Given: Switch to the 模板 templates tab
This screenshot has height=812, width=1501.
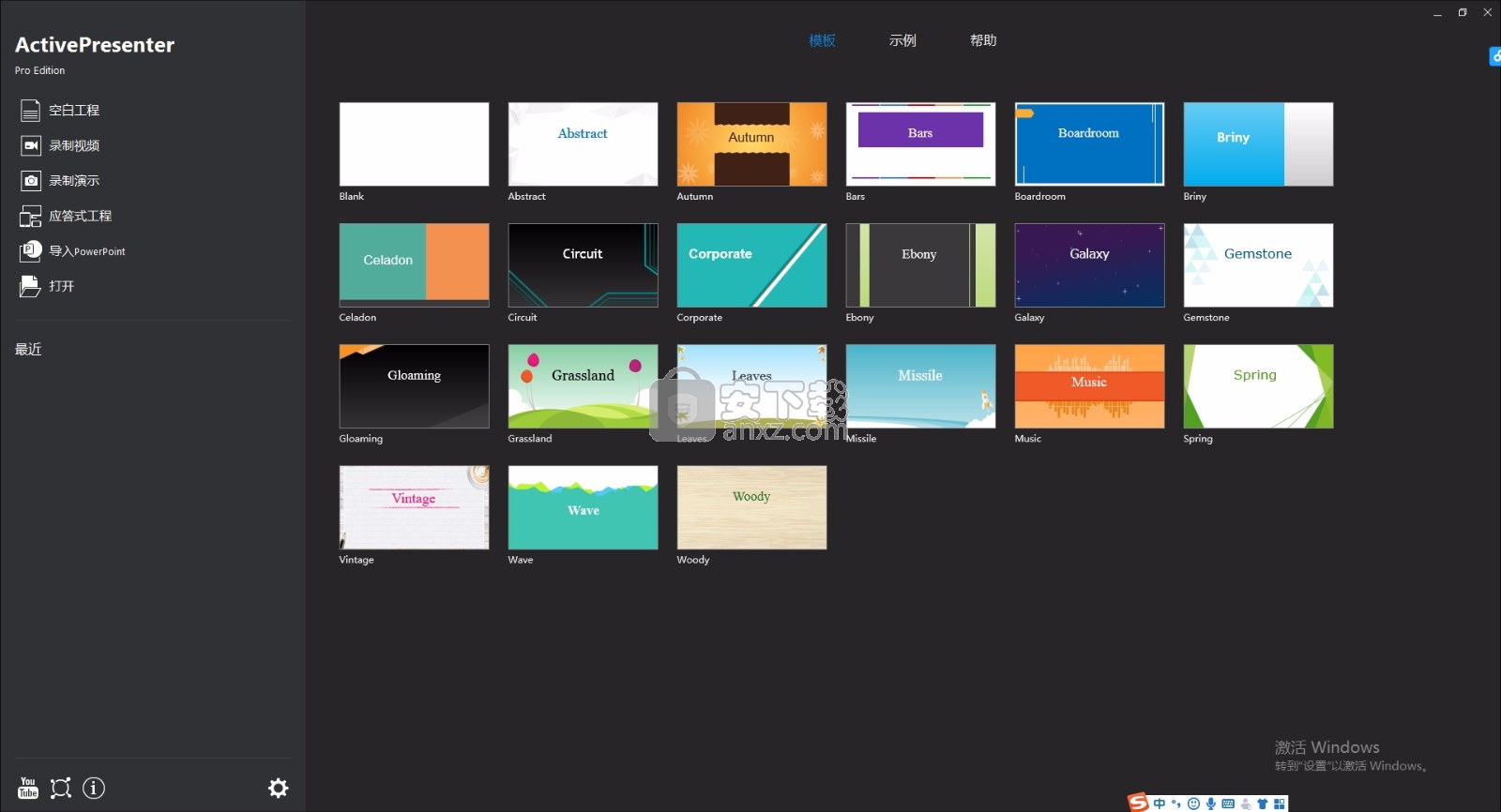Looking at the screenshot, I should tap(822, 40).
